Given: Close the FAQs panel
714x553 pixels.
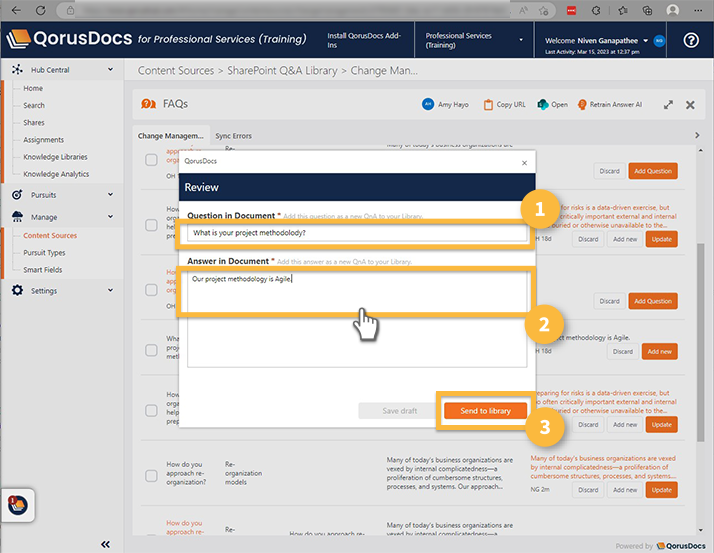Looking at the screenshot, I should (x=690, y=105).
